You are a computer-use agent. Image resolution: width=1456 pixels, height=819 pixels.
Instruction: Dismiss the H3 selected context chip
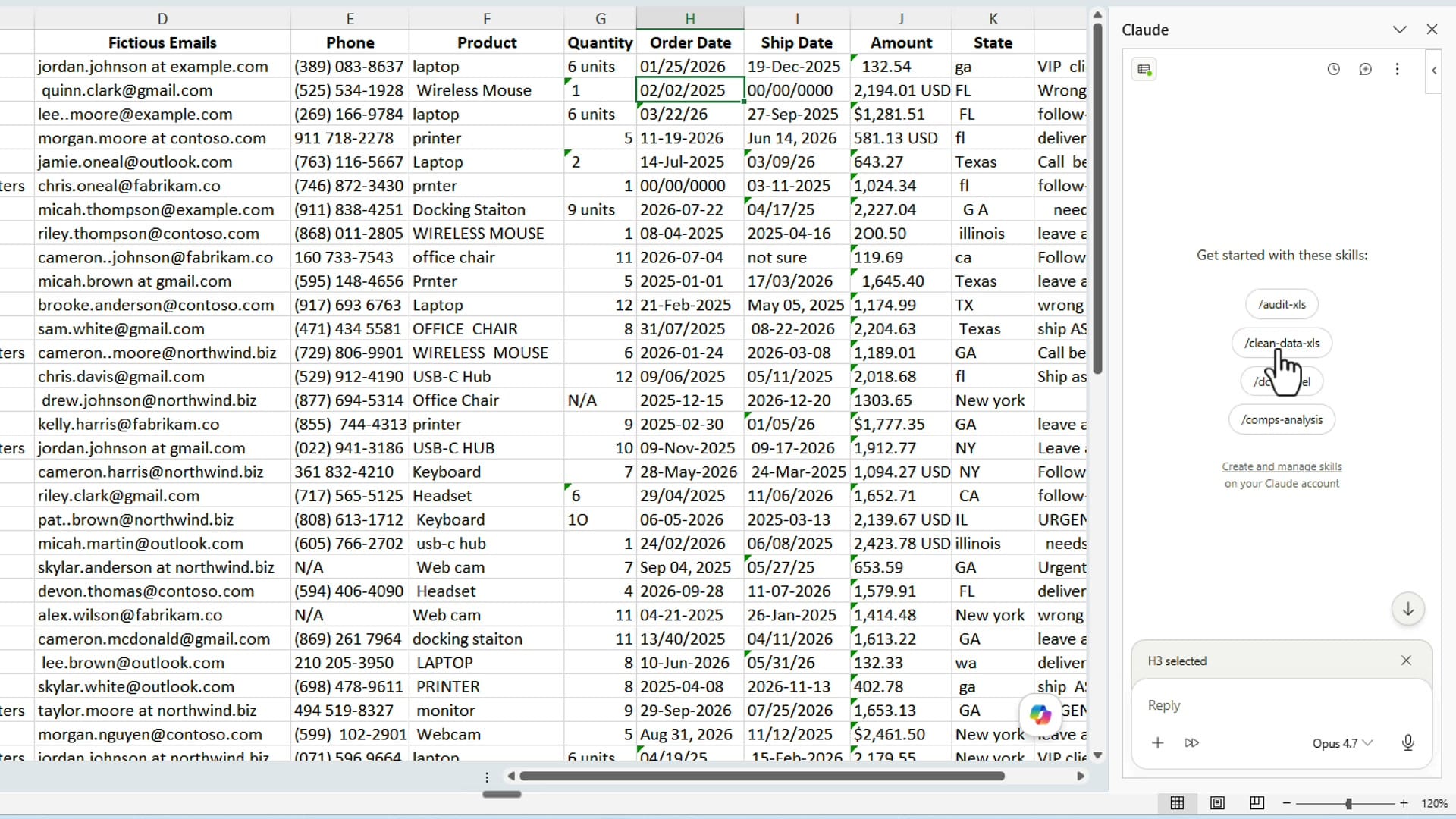[1406, 661]
